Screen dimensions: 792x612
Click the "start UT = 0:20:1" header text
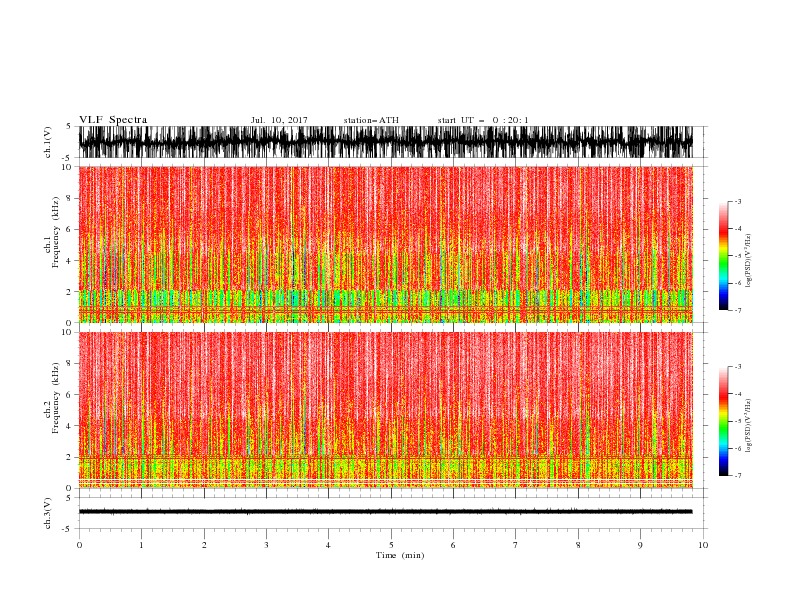(483, 120)
